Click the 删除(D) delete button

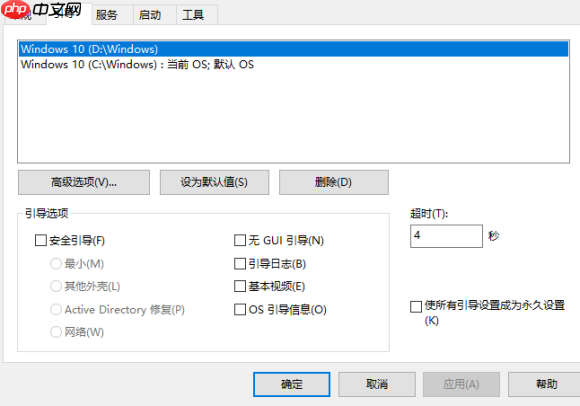click(334, 182)
